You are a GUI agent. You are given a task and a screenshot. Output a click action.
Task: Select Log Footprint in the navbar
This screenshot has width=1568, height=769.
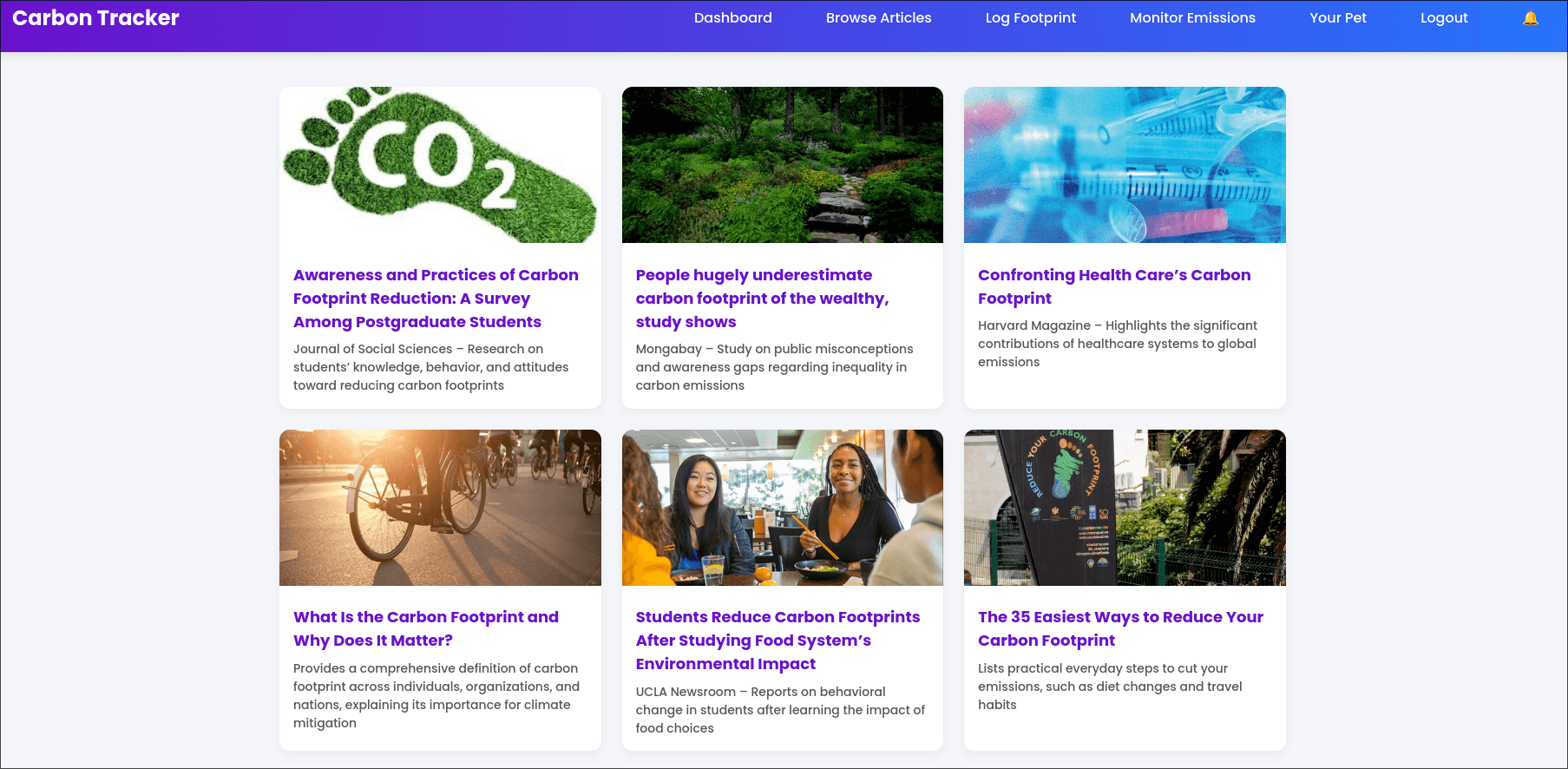point(1031,18)
